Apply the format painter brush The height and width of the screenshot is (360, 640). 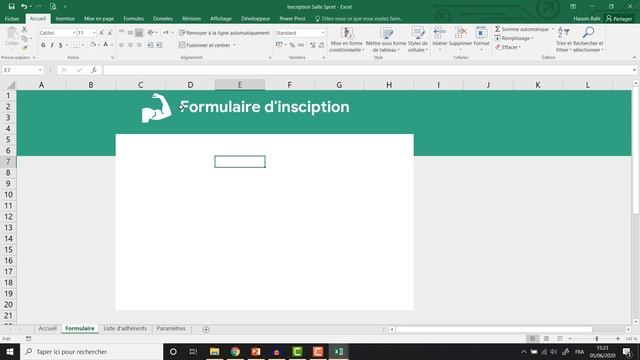pyautogui.click(x=24, y=48)
